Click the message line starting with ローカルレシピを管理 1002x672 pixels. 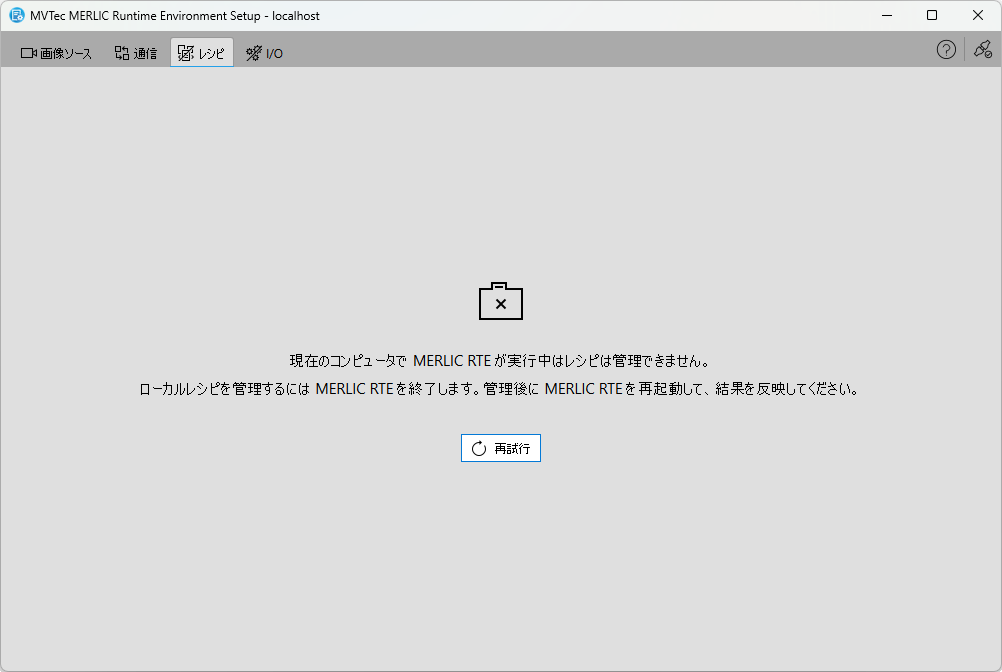pyautogui.click(x=499, y=390)
